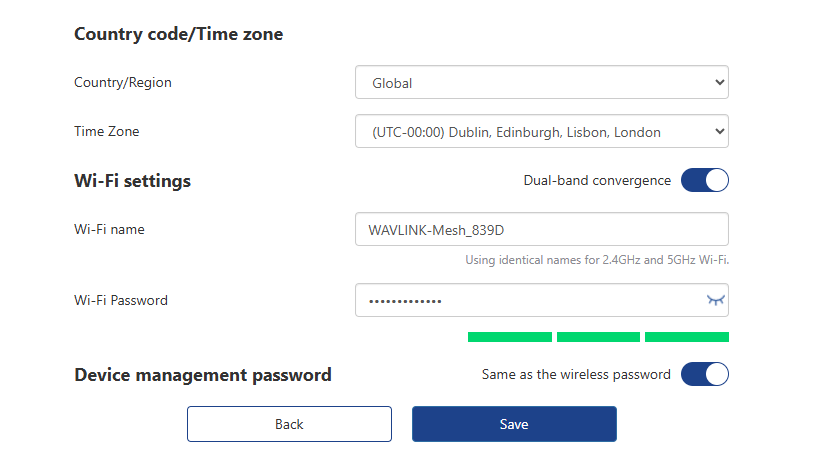The image size is (822, 462).
Task: Click the identical names 2.4GHz/5GHz hint text
Action: pyautogui.click(x=596, y=260)
